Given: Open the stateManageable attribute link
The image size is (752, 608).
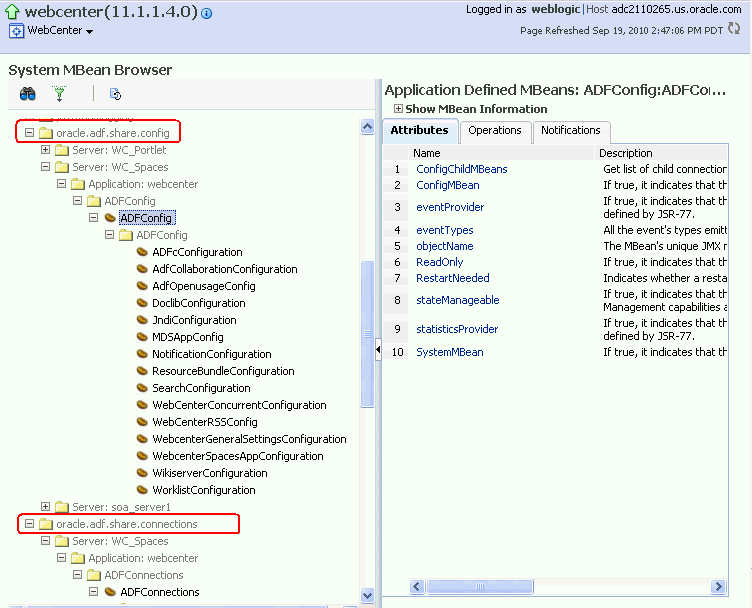Looking at the screenshot, I should 458,300.
